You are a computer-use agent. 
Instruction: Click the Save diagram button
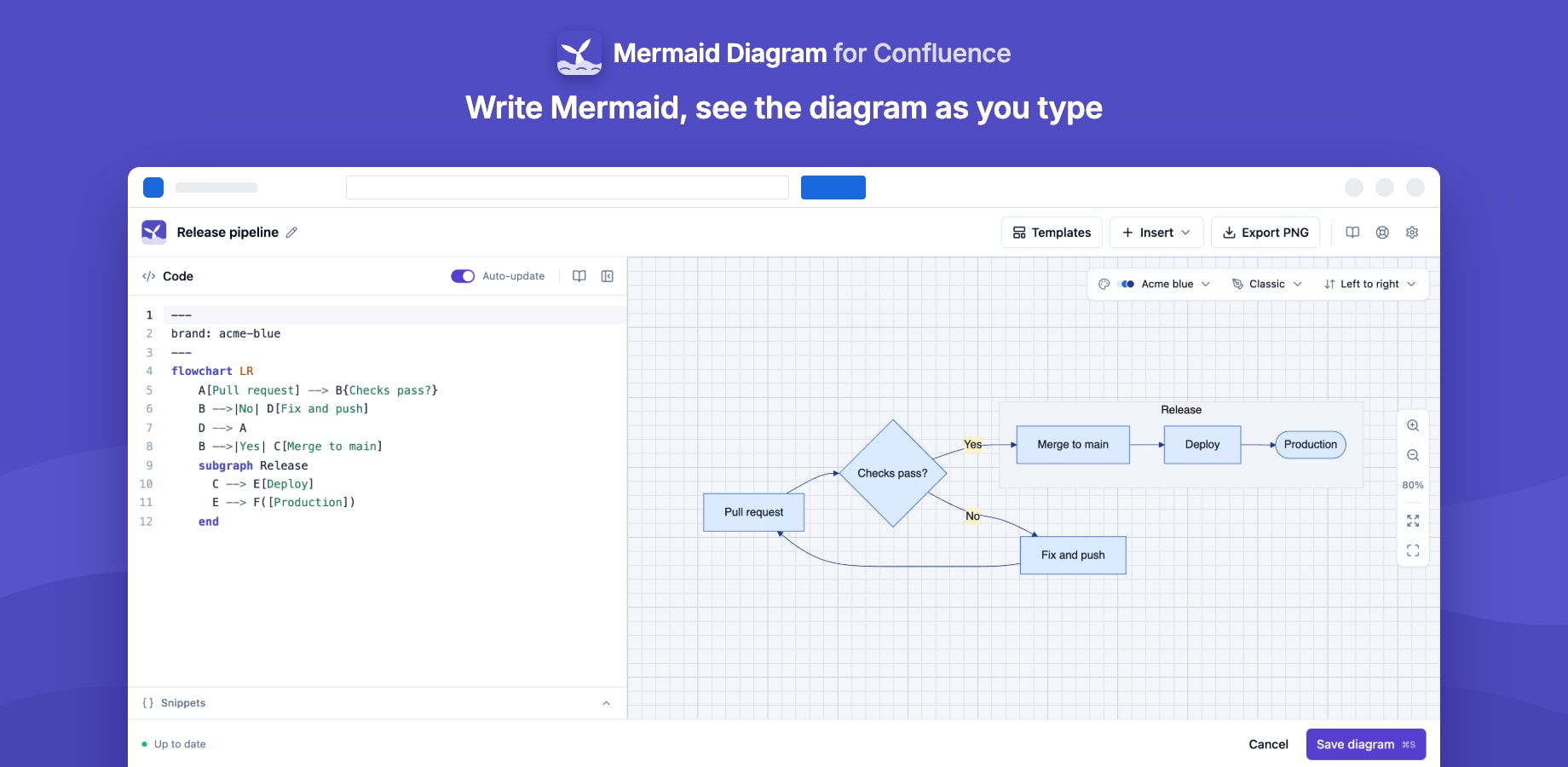pos(1366,744)
